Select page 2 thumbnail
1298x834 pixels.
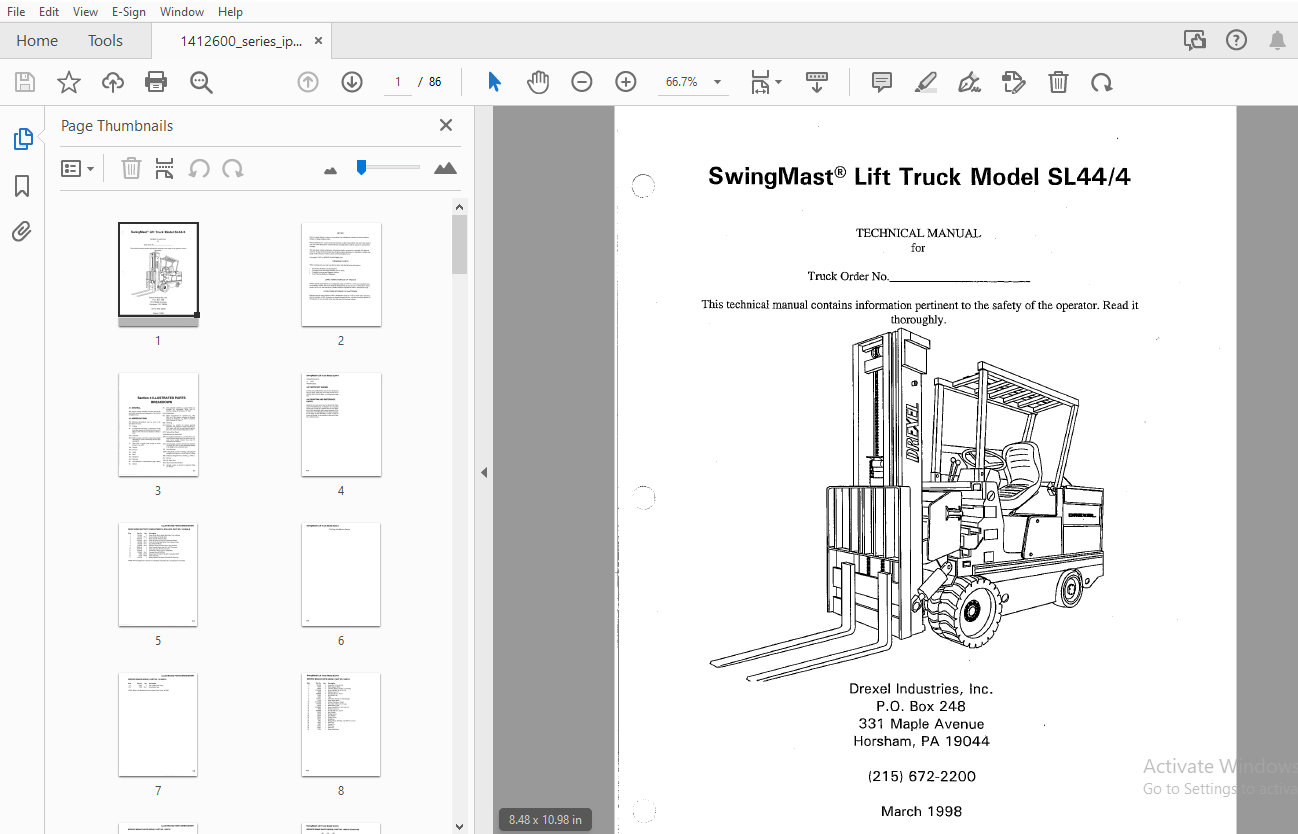[341, 274]
